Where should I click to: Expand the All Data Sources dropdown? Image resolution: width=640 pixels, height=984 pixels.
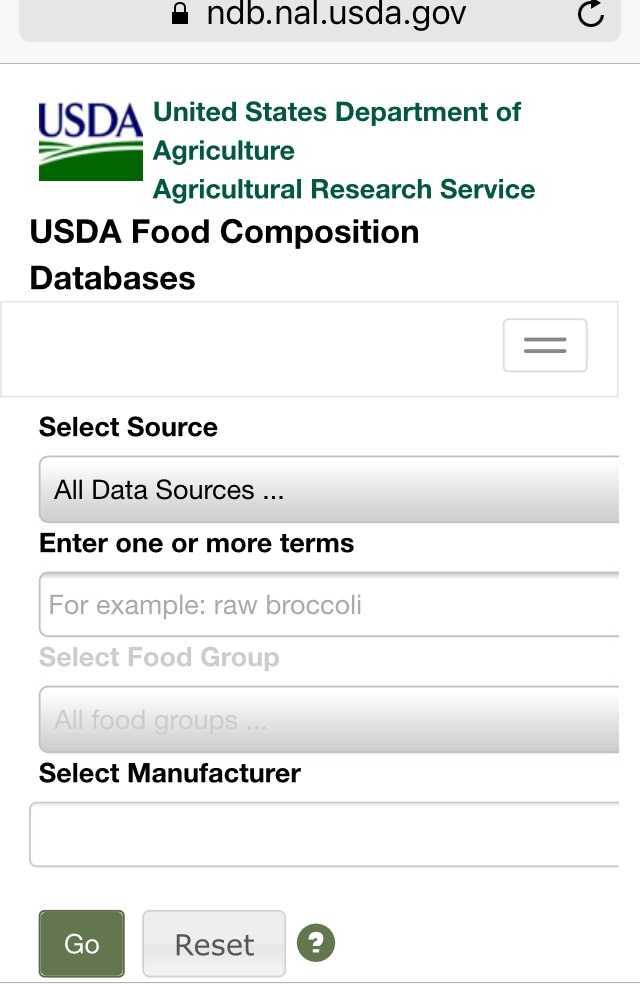point(330,490)
